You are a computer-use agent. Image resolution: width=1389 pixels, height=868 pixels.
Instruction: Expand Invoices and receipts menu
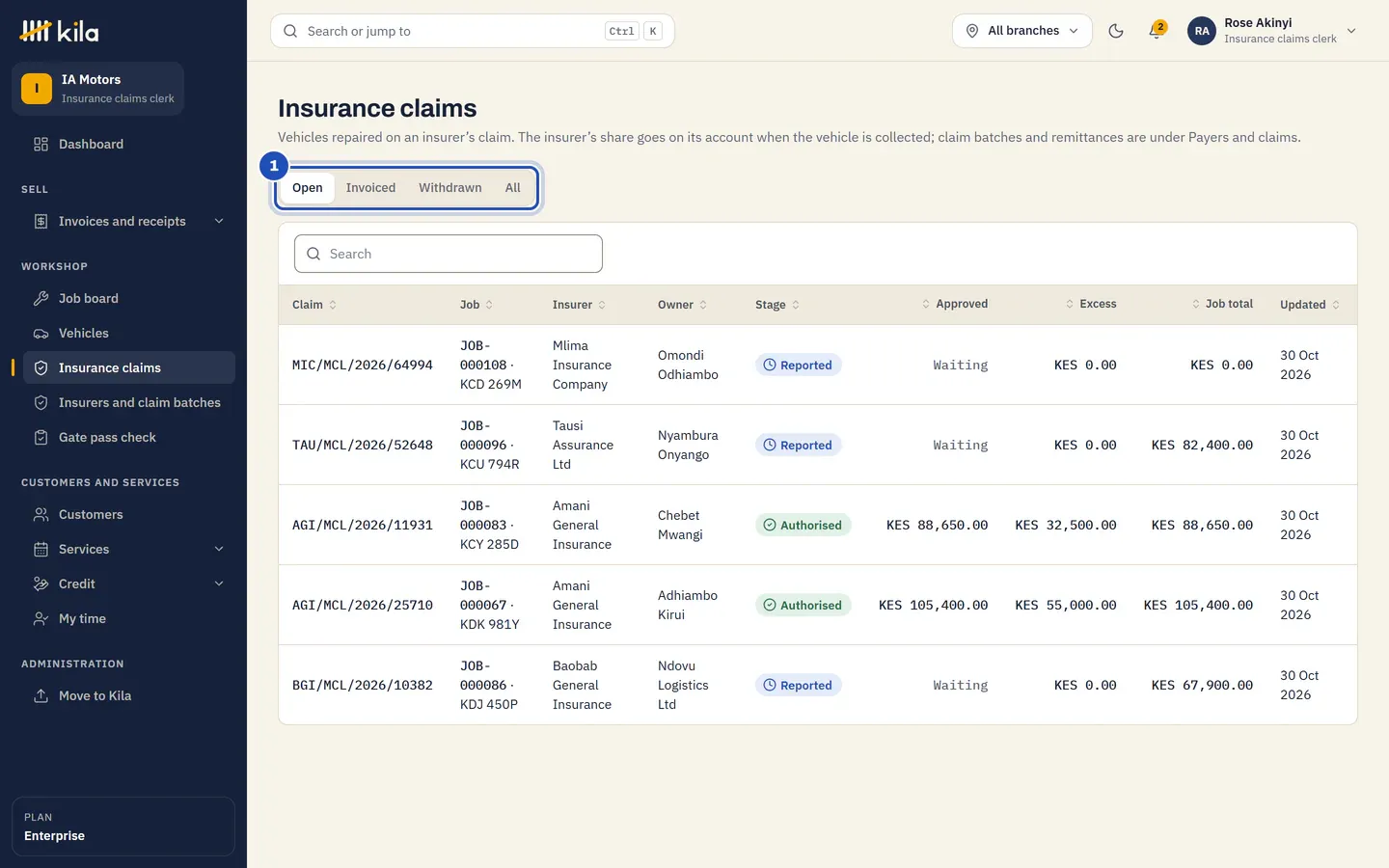(123, 222)
